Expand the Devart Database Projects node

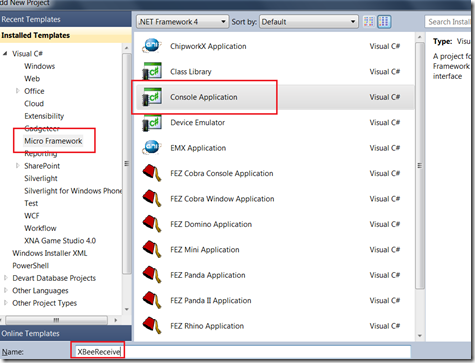coord(5,278)
